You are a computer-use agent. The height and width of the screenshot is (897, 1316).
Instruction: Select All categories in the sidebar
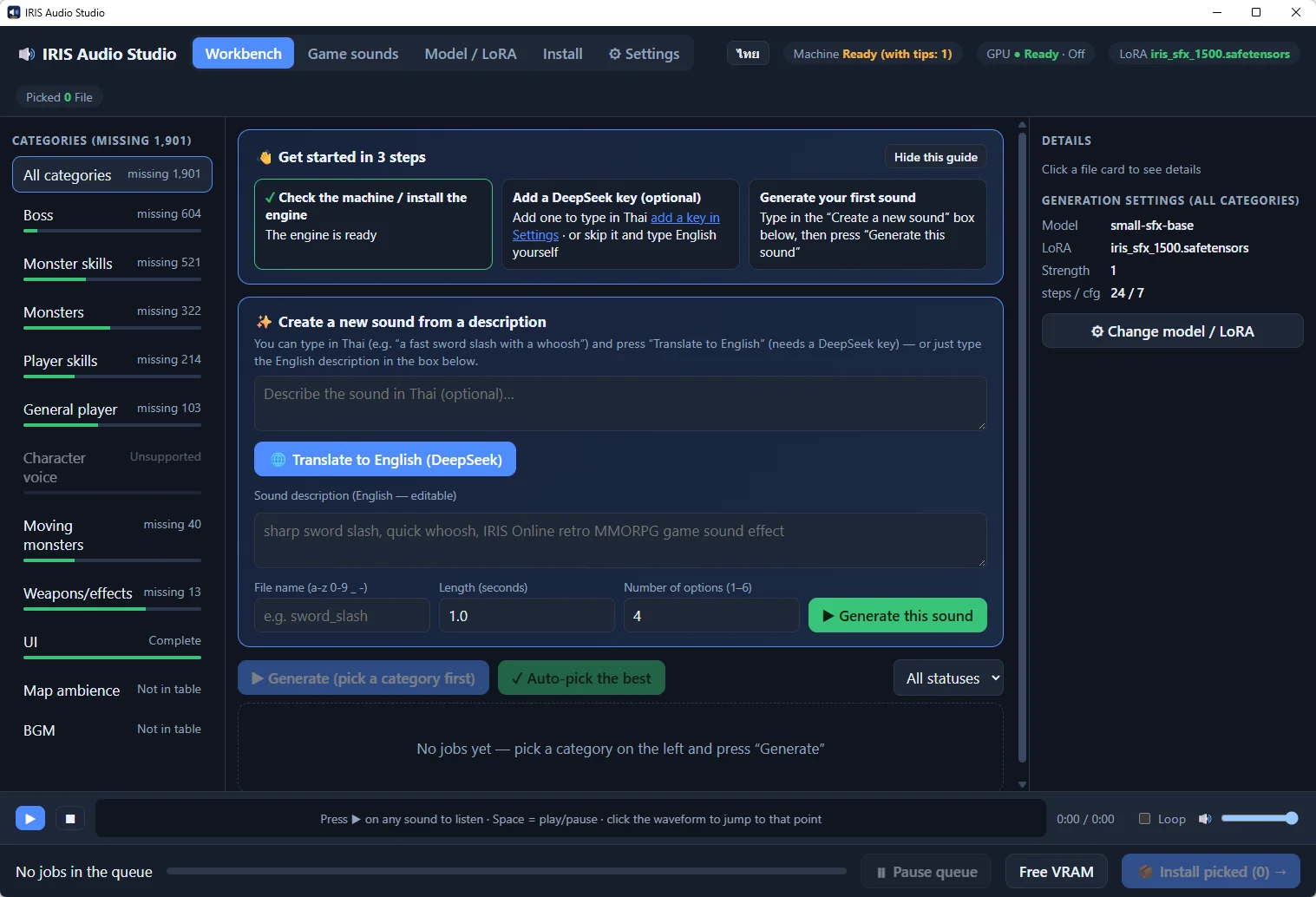tap(112, 174)
